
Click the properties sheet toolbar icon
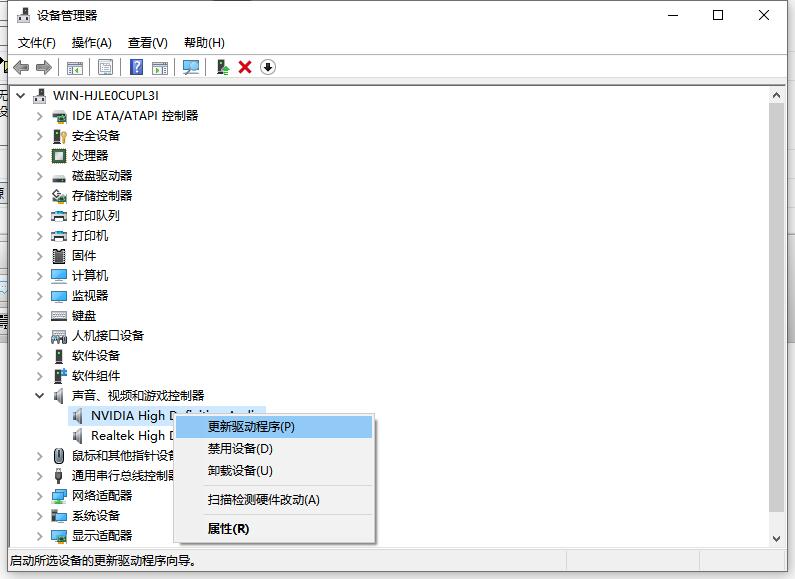coord(105,67)
